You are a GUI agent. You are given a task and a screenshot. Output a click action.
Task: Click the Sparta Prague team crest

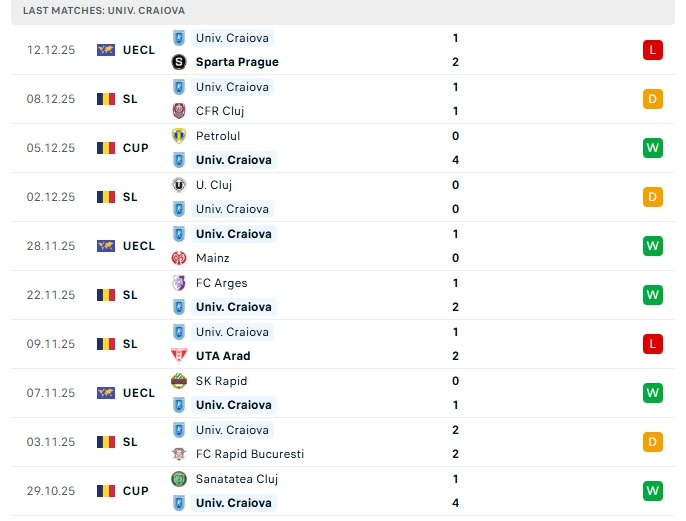pyautogui.click(x=179, y=62)
